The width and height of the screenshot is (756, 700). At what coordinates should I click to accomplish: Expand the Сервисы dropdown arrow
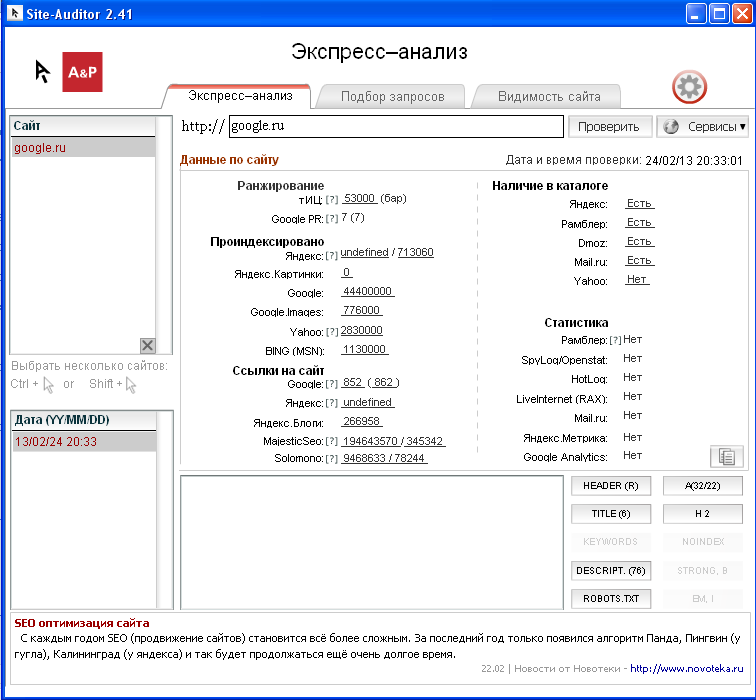(742, 127)
